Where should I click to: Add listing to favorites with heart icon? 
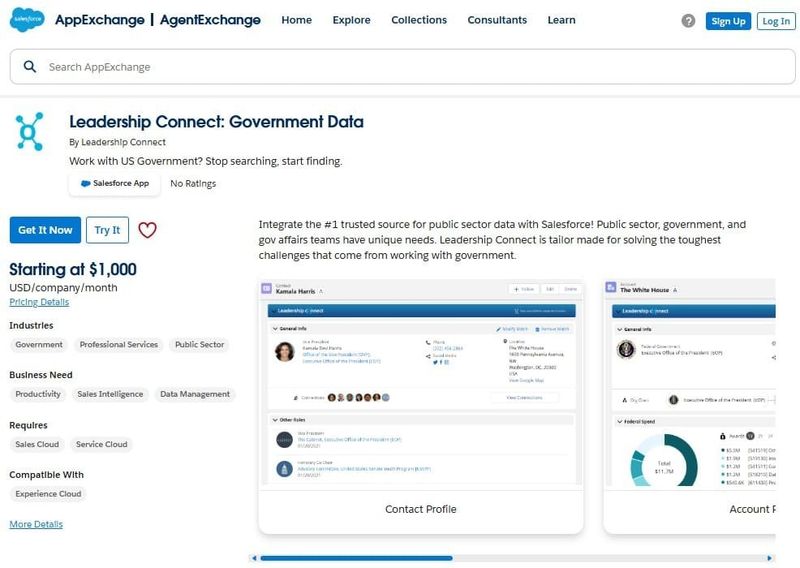[x=147, y=230]
